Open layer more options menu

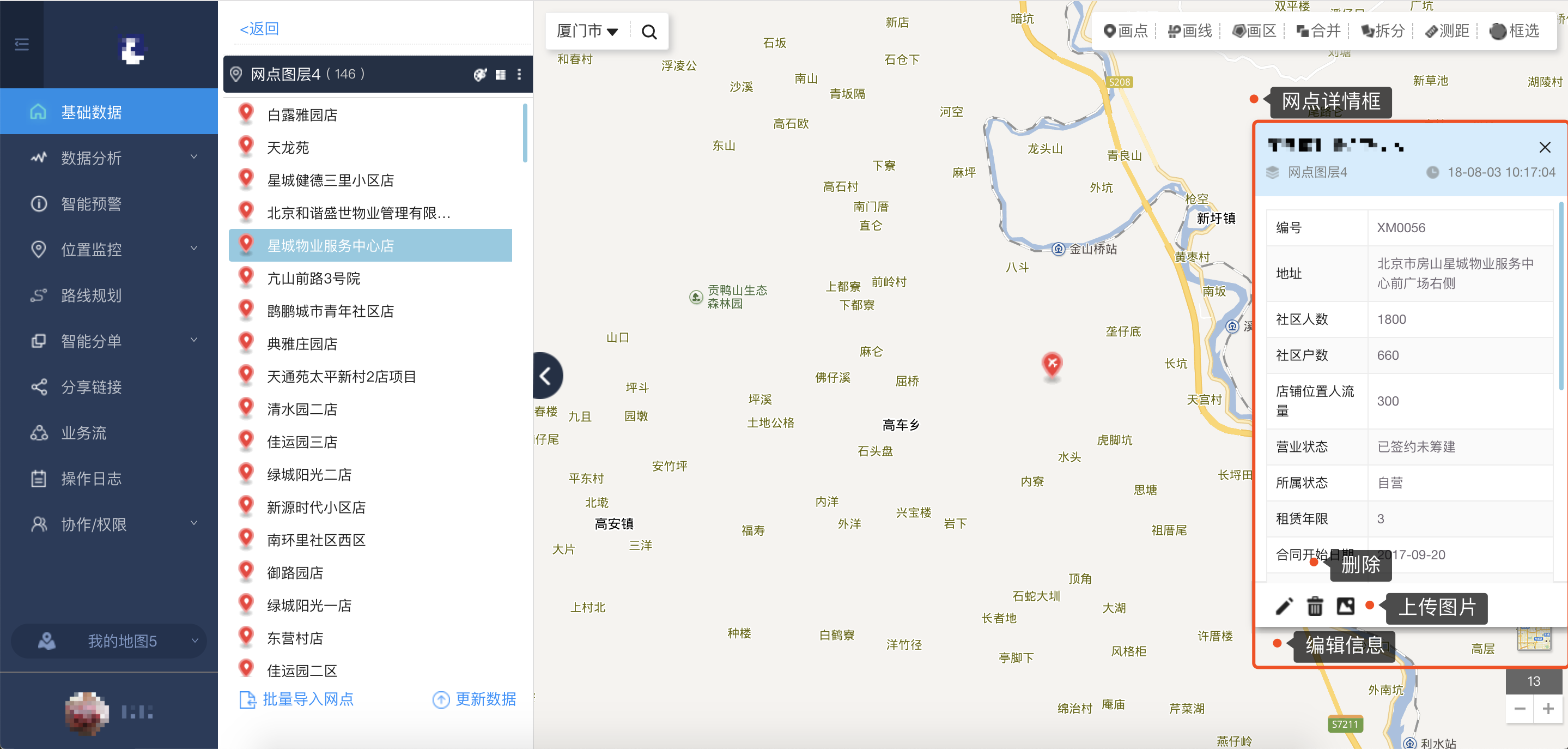[x=519, y=74]
